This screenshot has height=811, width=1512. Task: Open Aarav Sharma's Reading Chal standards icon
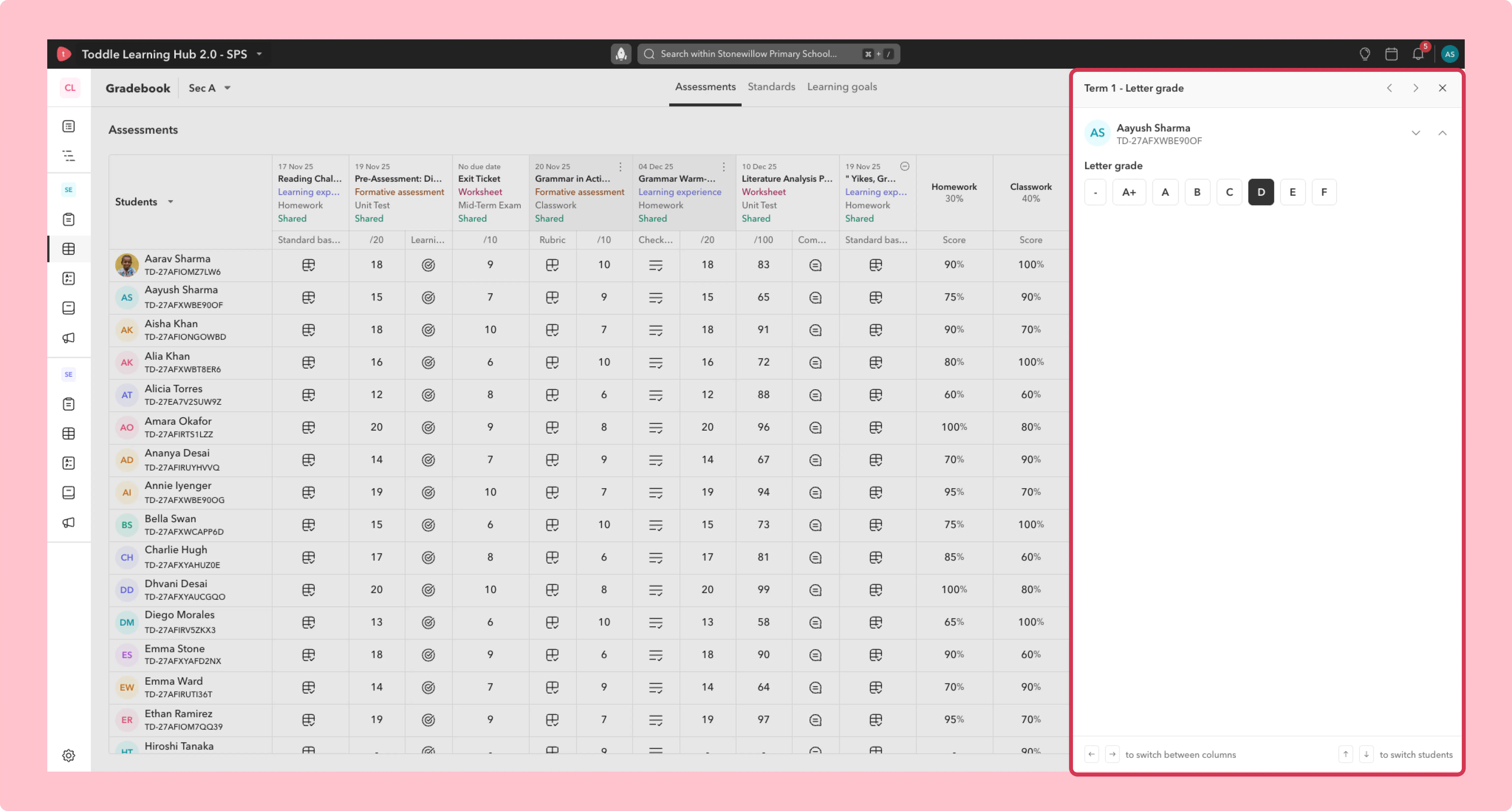(309, 265)
